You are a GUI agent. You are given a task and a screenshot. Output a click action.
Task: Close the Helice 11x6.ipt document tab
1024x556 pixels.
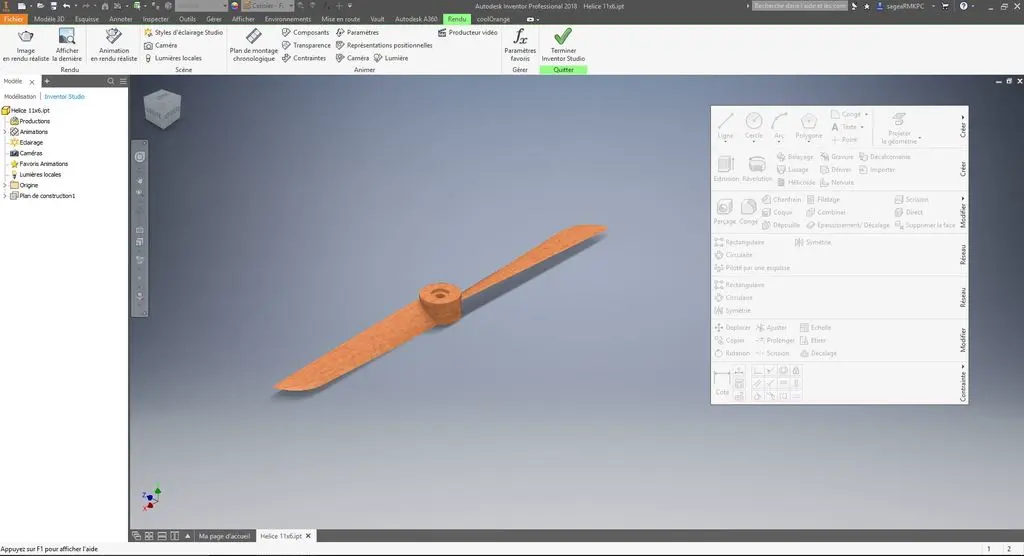point(308,536)
